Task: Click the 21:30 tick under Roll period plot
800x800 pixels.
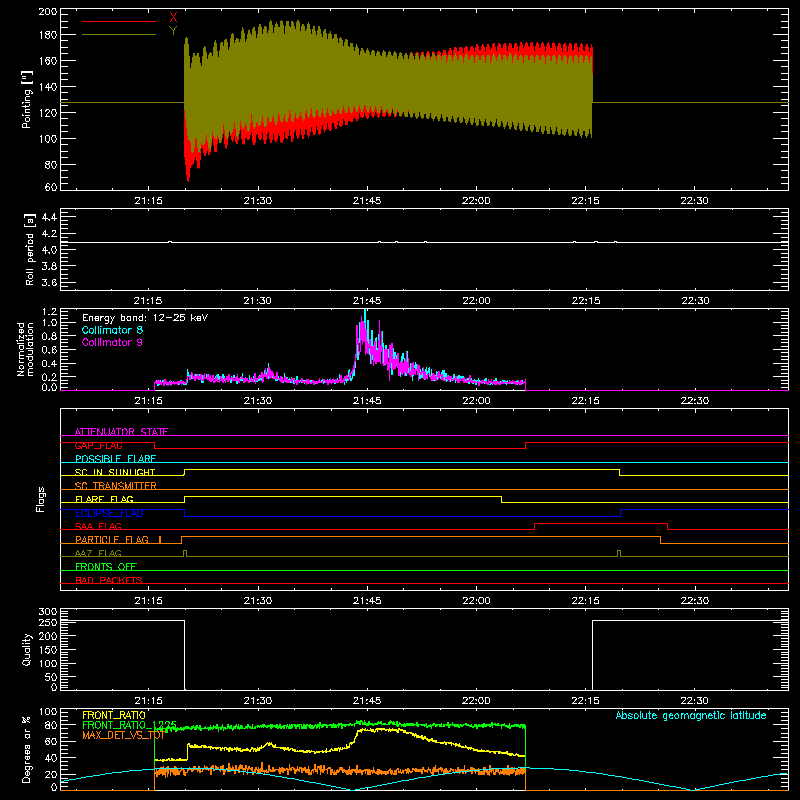Action: click(258, 301)
